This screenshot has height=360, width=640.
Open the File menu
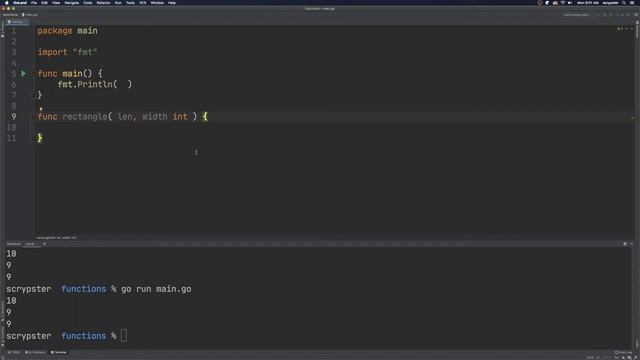(34, 3)
